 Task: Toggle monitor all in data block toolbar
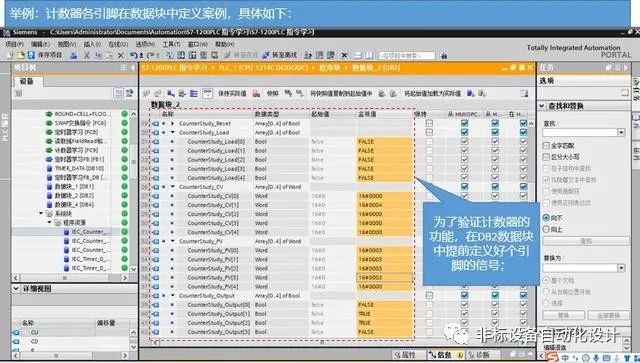tap(208, 94)
